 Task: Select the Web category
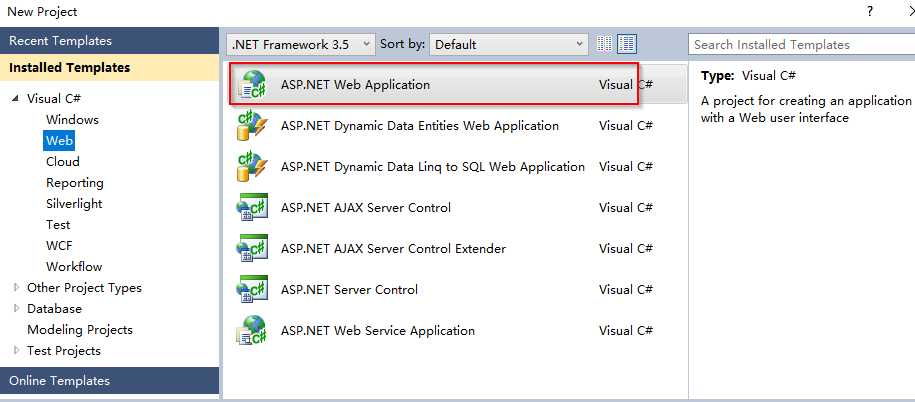click(x=59, y=141)
